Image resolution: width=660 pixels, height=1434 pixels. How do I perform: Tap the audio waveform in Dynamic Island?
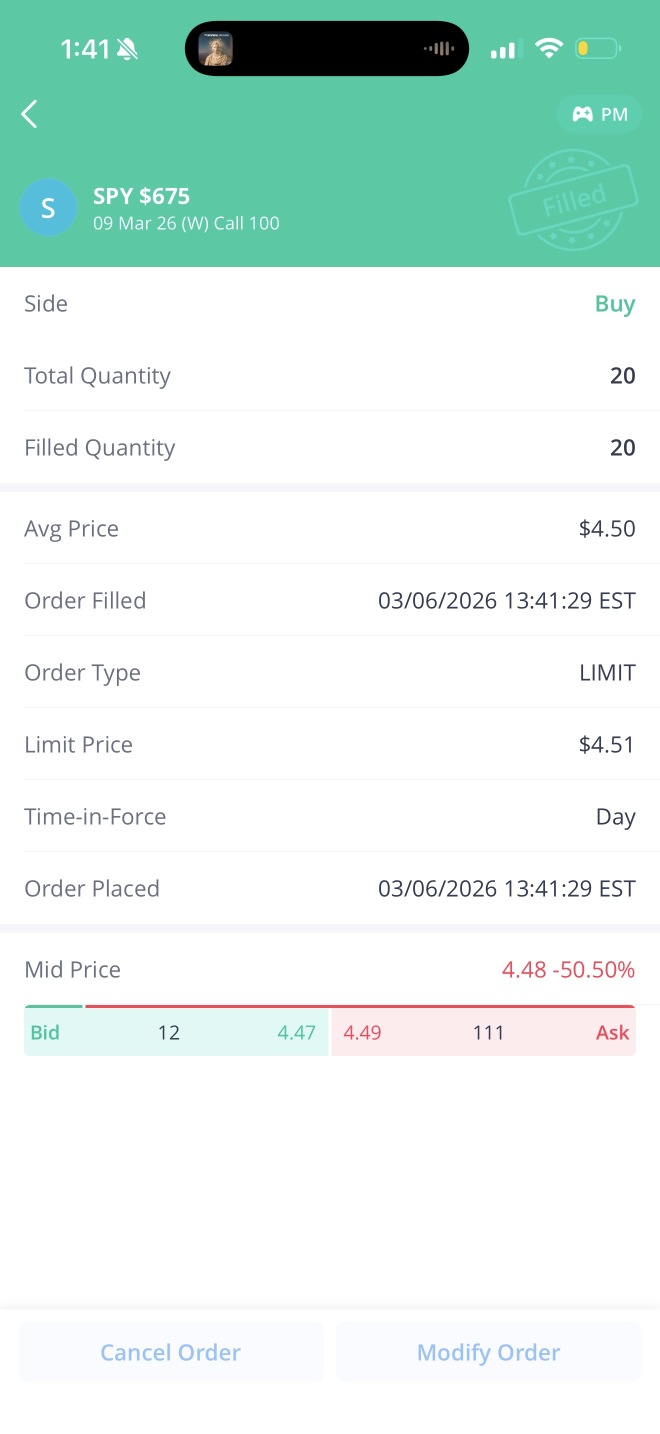tap(438, 48)
